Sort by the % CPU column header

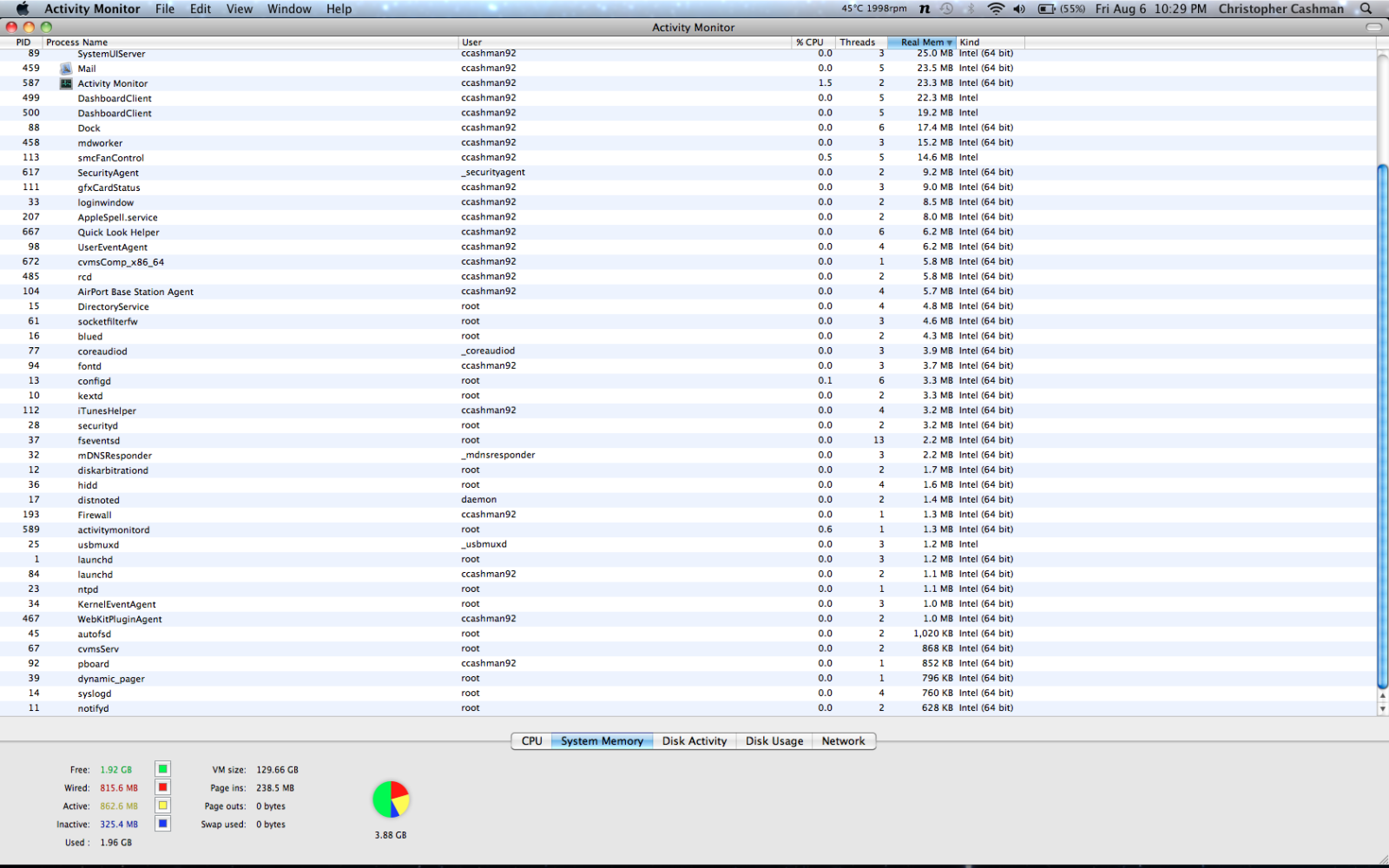pyautogui.click(x=813, y=42)
